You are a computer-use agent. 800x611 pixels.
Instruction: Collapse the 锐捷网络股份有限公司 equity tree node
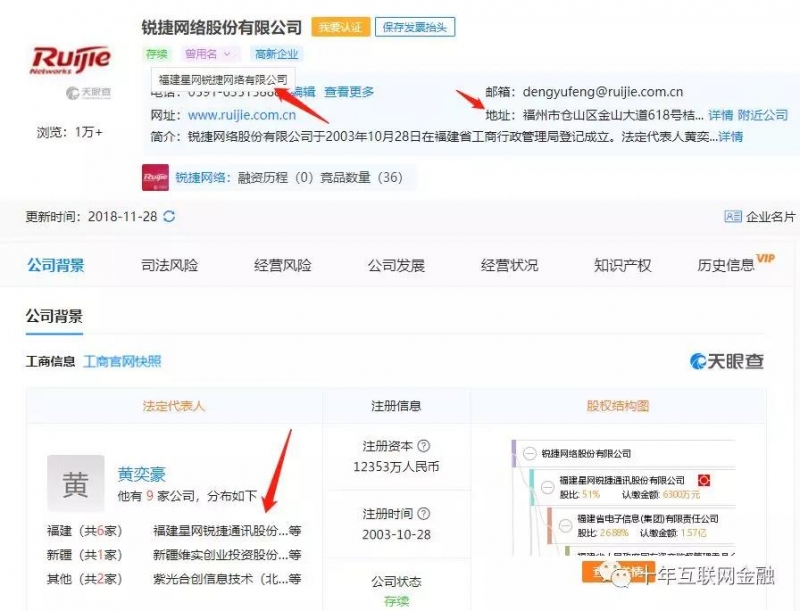pyautogui.click(x=530, y=453)
